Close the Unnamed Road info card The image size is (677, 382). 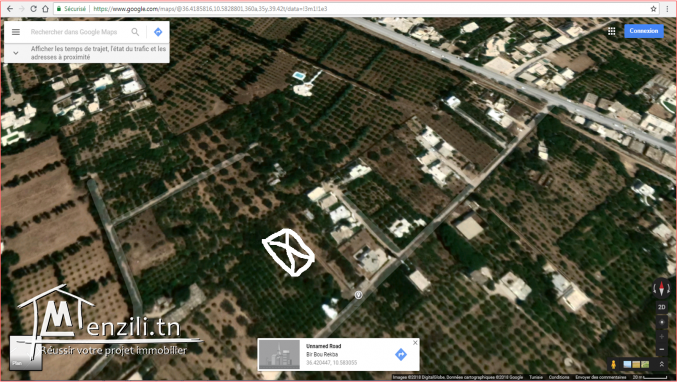[x=415, y=343]
